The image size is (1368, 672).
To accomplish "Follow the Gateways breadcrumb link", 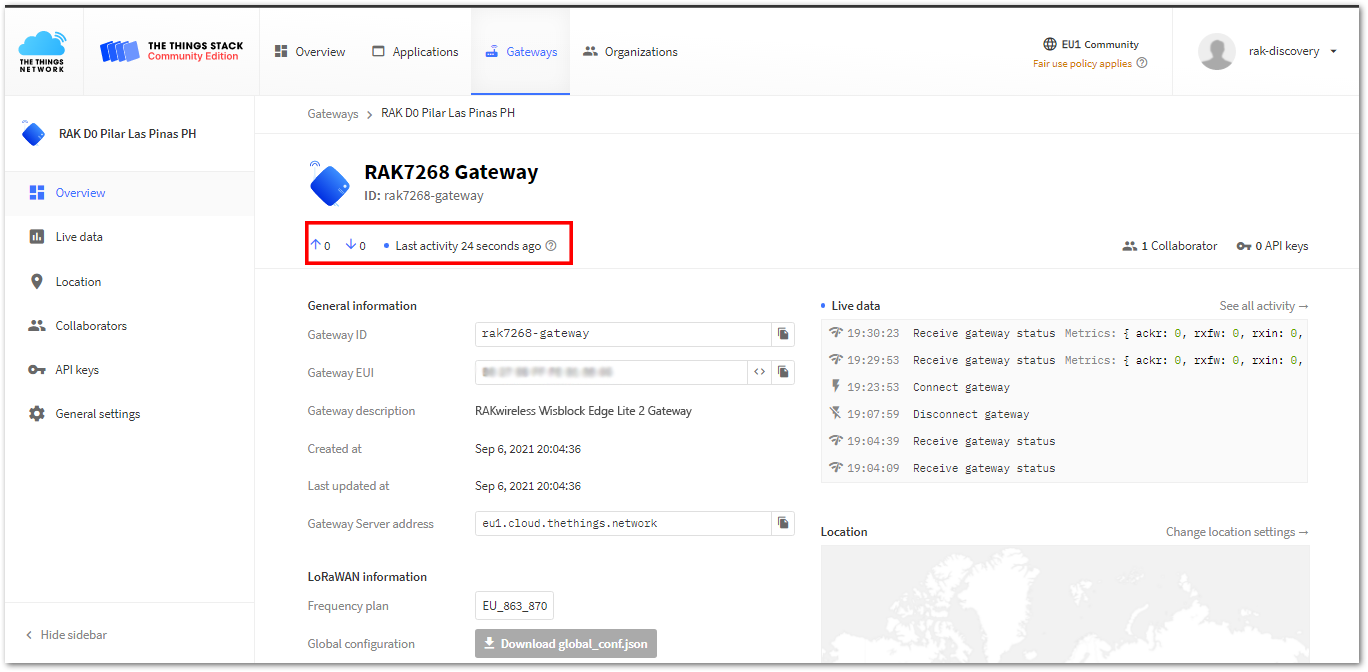I will 333,113.
